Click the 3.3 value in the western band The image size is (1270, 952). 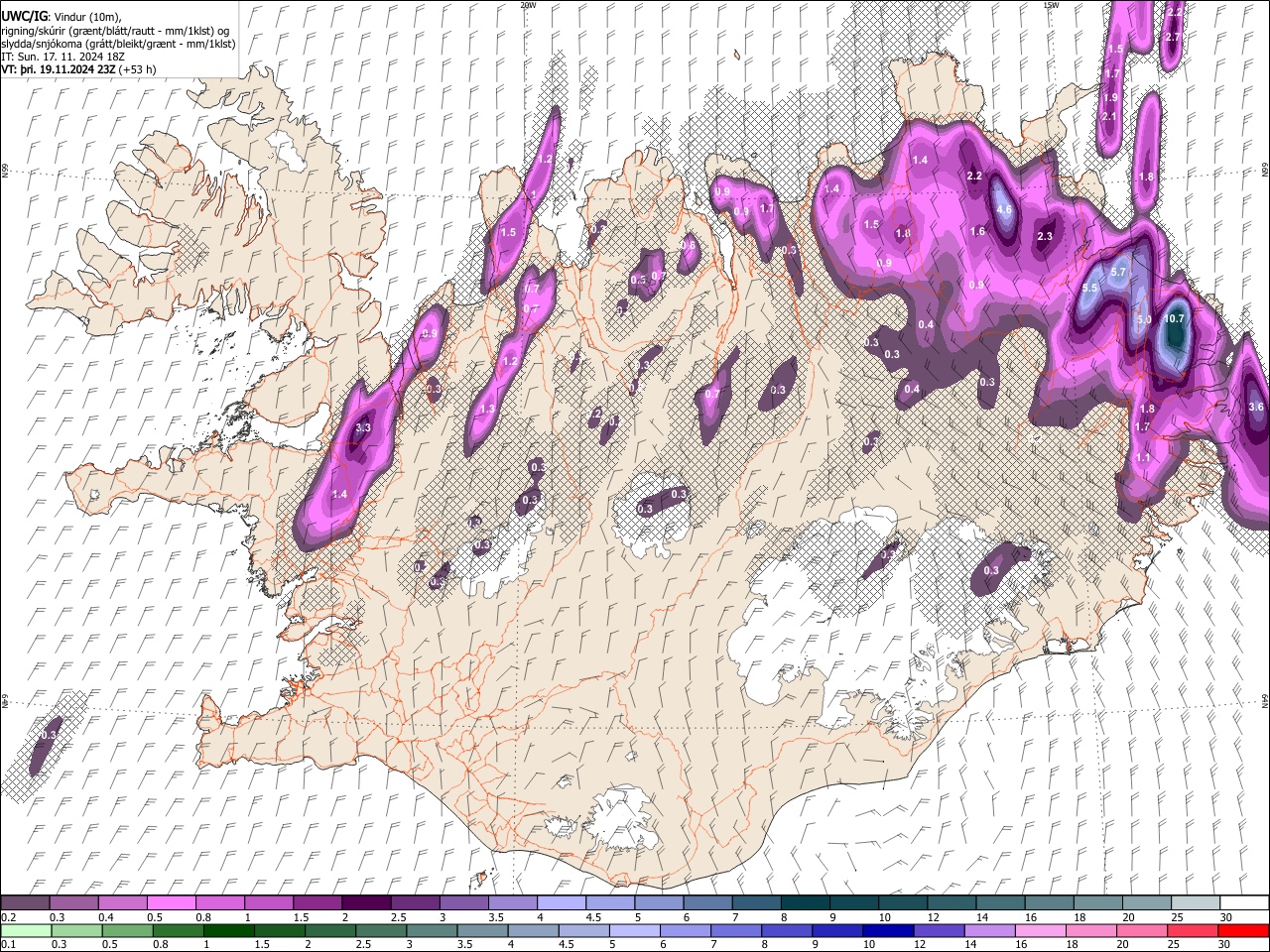click(x=363, y=427)
